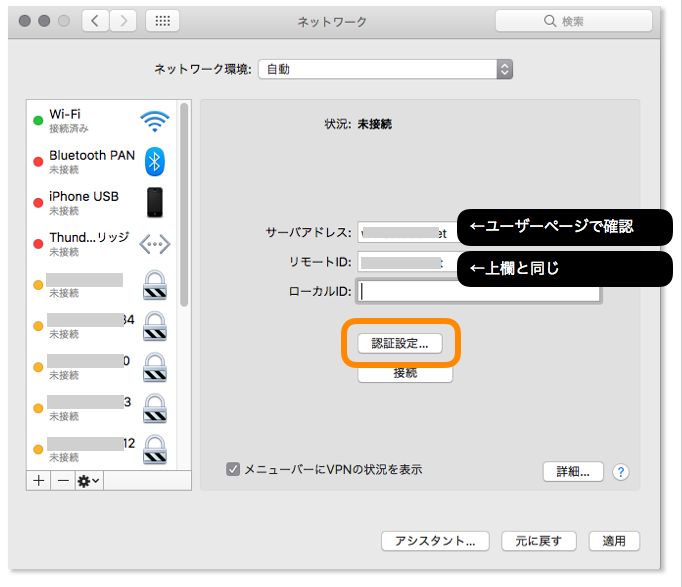The width and height of the screenshot is (682, 587).
Task: Select iPhone USB service
Action: [x=102, y=203]
